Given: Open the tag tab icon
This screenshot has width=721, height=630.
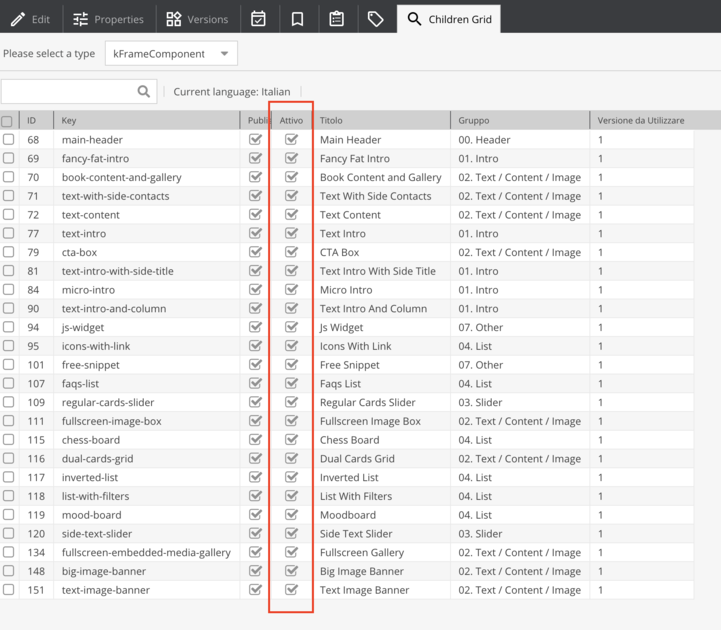Looking at the screenshot, I should pyautogui.click(x=376, y=19).
